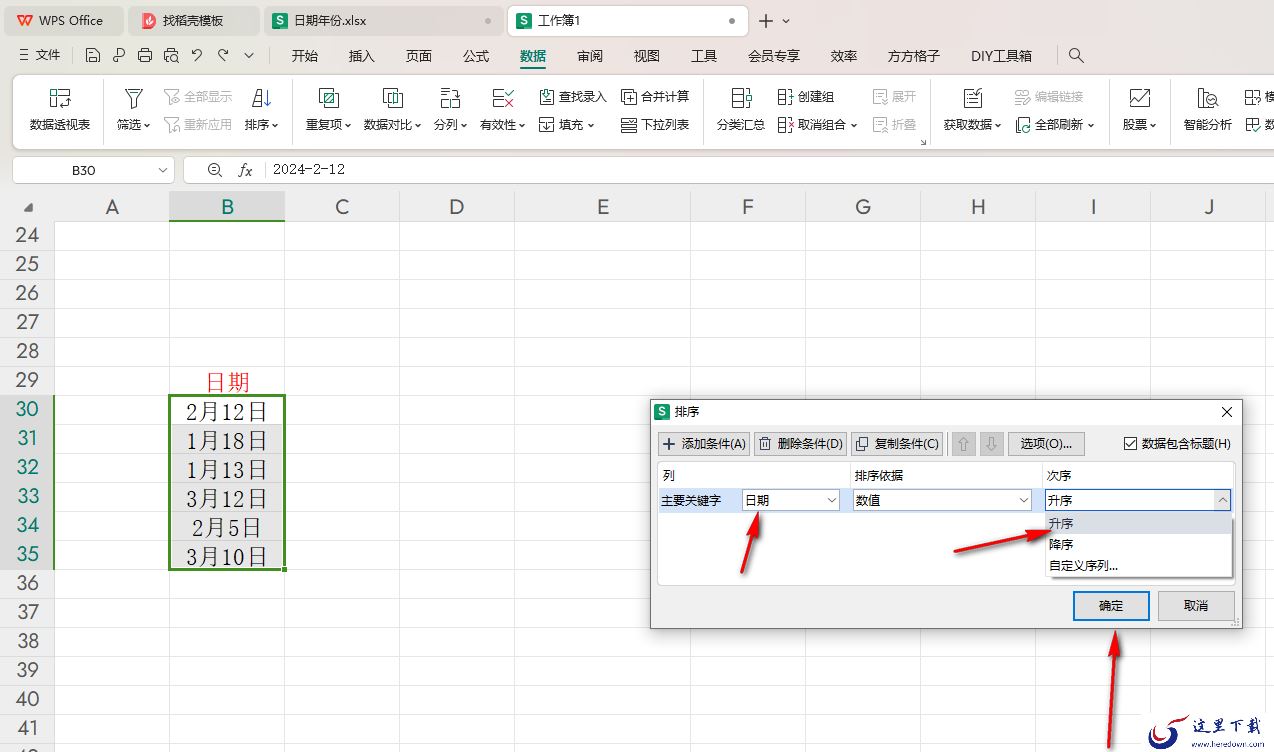Click the search magnifier in menu bar
This screenshot has height=752, width=1274.
pos(1076,55)
